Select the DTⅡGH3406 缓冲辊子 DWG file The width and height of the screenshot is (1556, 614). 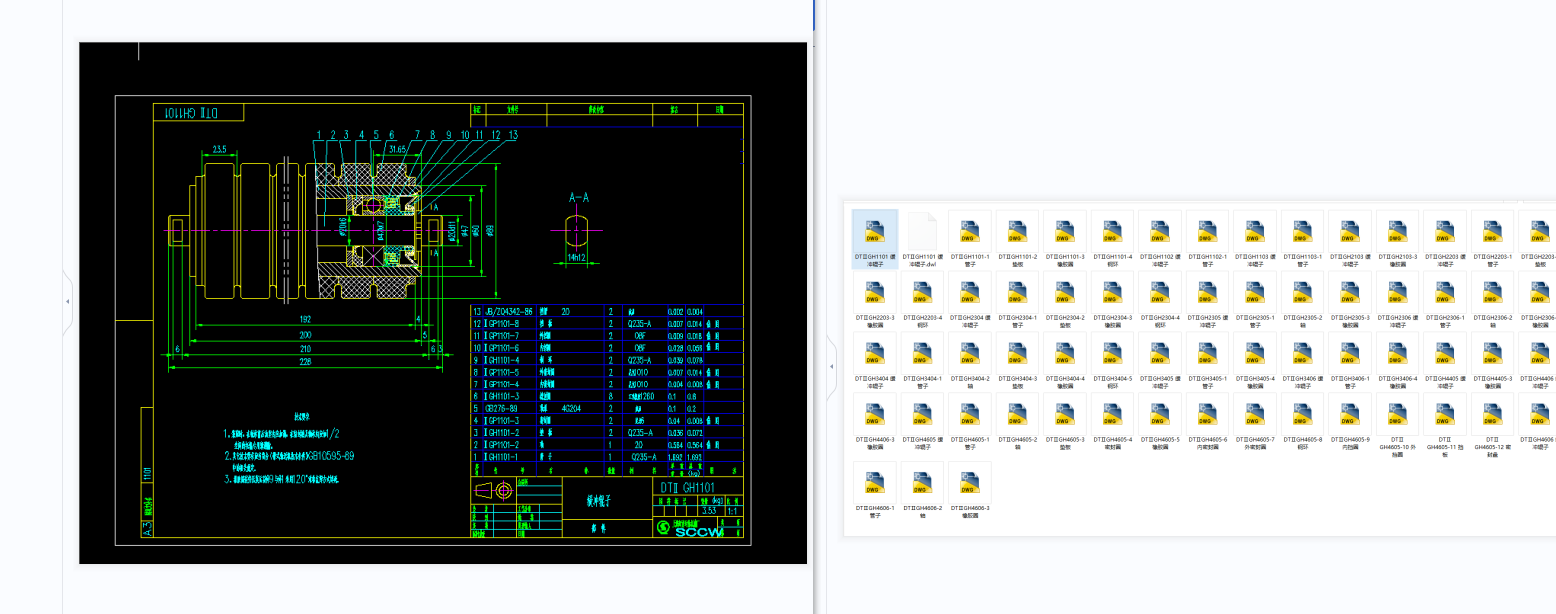(1303, 361)
